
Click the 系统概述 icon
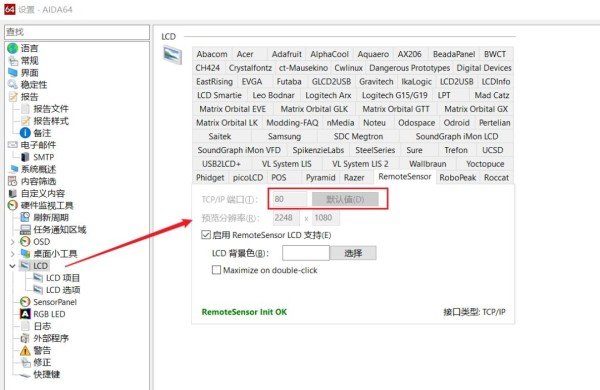click(14, 169)
